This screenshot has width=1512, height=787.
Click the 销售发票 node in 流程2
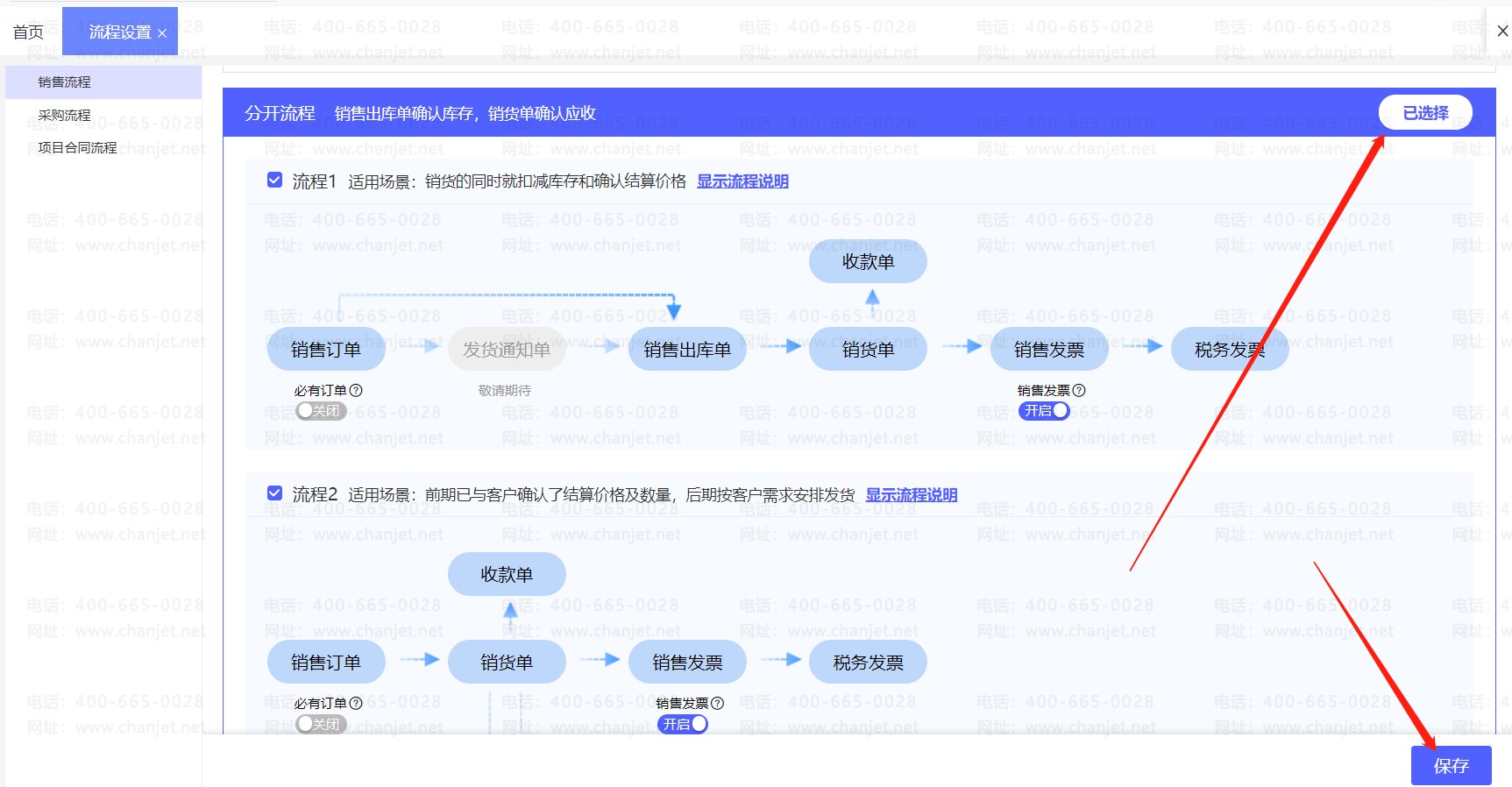click(687, 663)
